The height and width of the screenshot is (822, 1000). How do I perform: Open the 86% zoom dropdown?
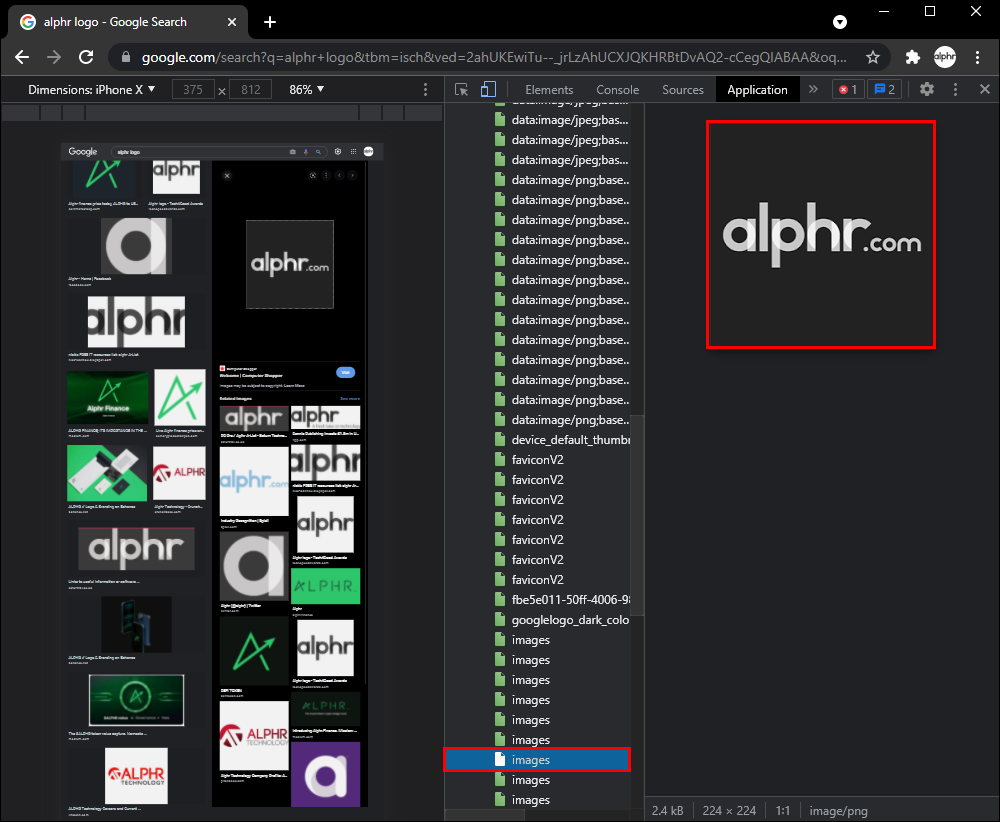coord(307,90)
